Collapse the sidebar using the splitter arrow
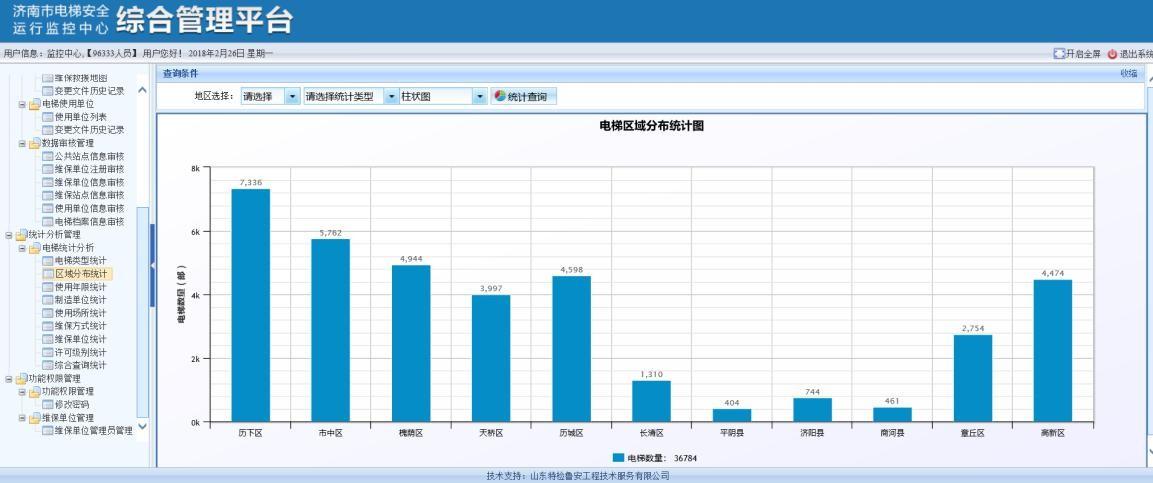1153x483 pixels. pyautogui.click(x=153, y=265)
